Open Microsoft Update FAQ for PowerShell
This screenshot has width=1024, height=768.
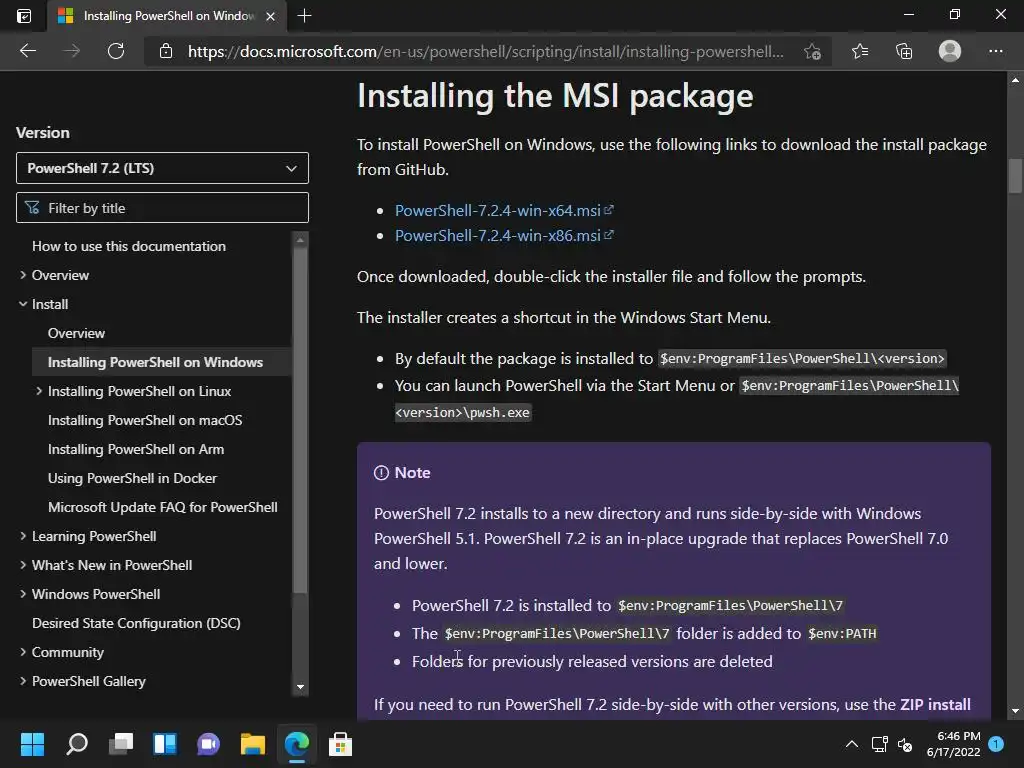click(x=163, y=507)
